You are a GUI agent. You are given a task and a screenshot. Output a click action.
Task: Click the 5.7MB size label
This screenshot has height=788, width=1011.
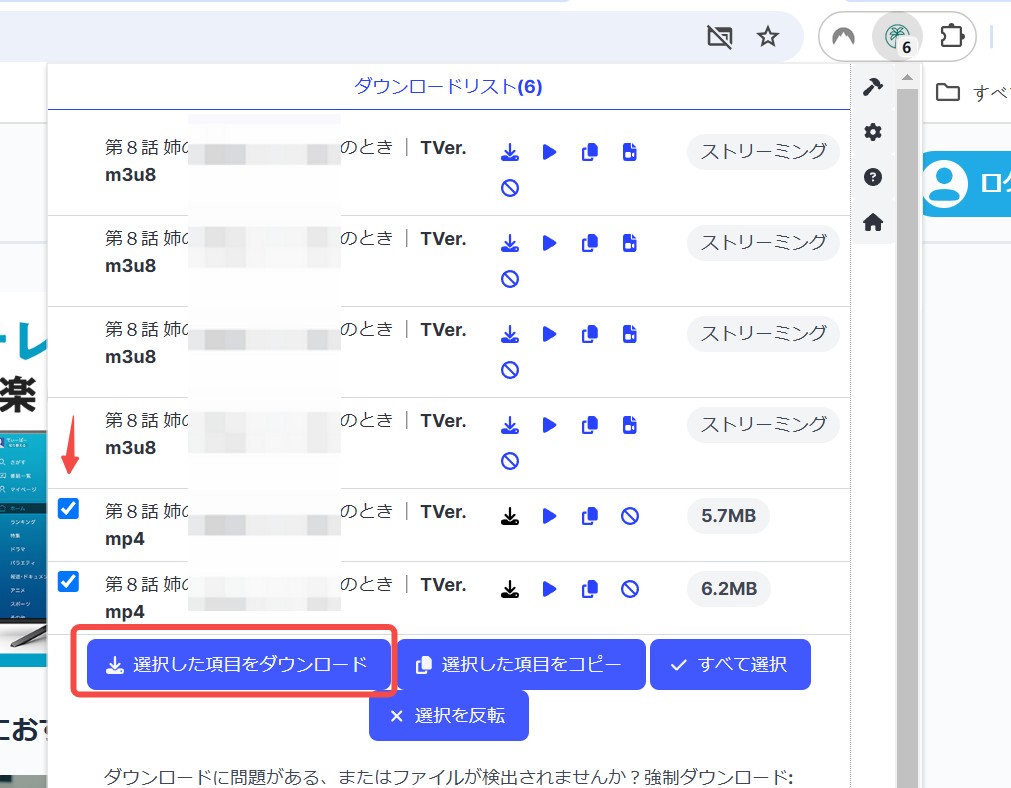click(729, 516)
